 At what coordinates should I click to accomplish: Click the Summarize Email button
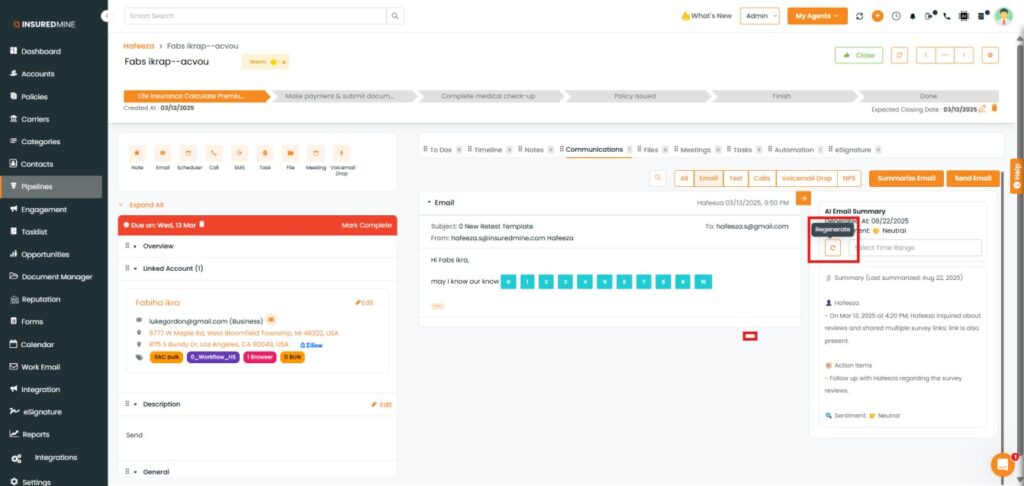(906, 178)
